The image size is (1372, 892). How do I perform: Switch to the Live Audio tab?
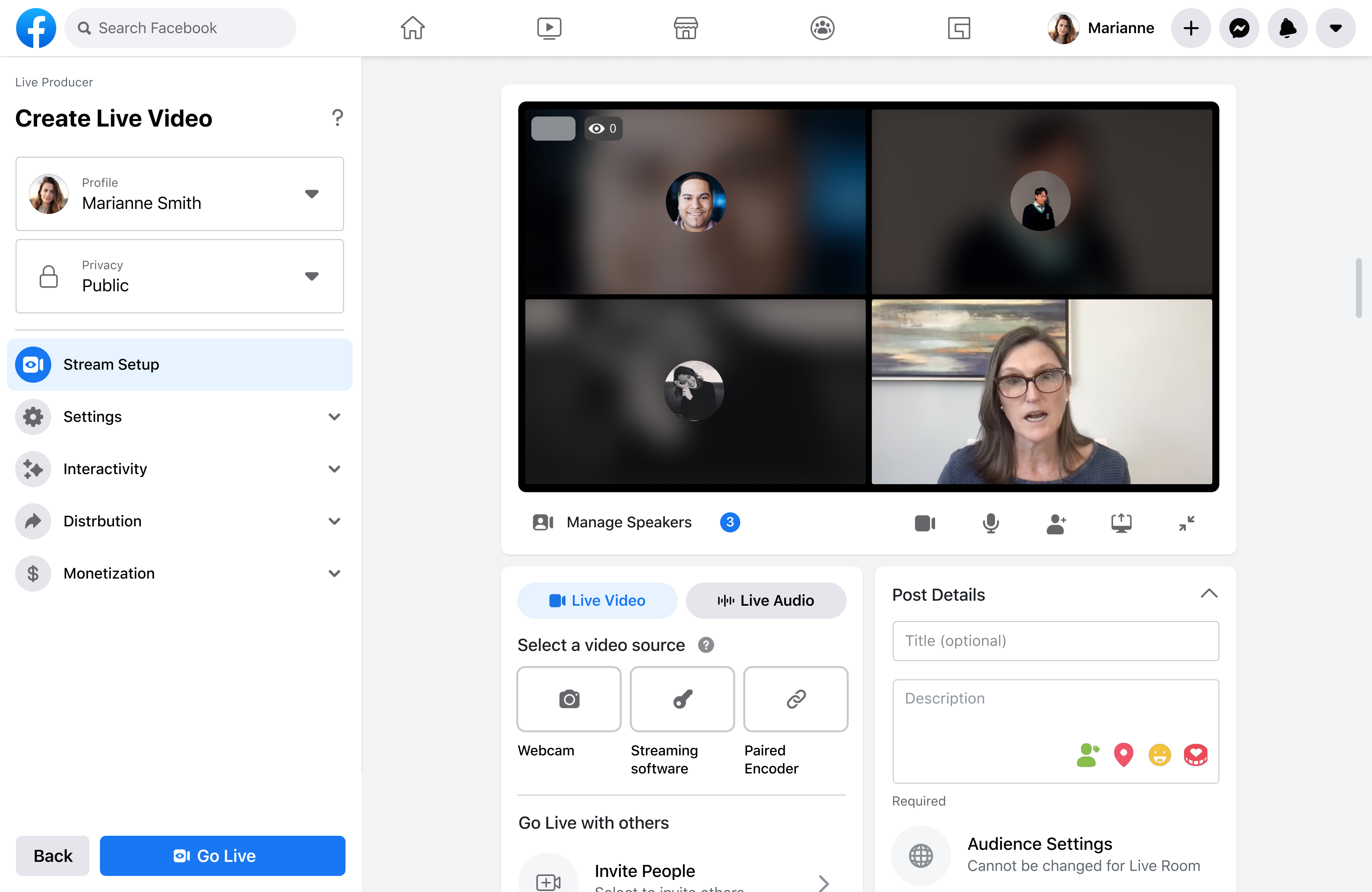pos(766,601)
